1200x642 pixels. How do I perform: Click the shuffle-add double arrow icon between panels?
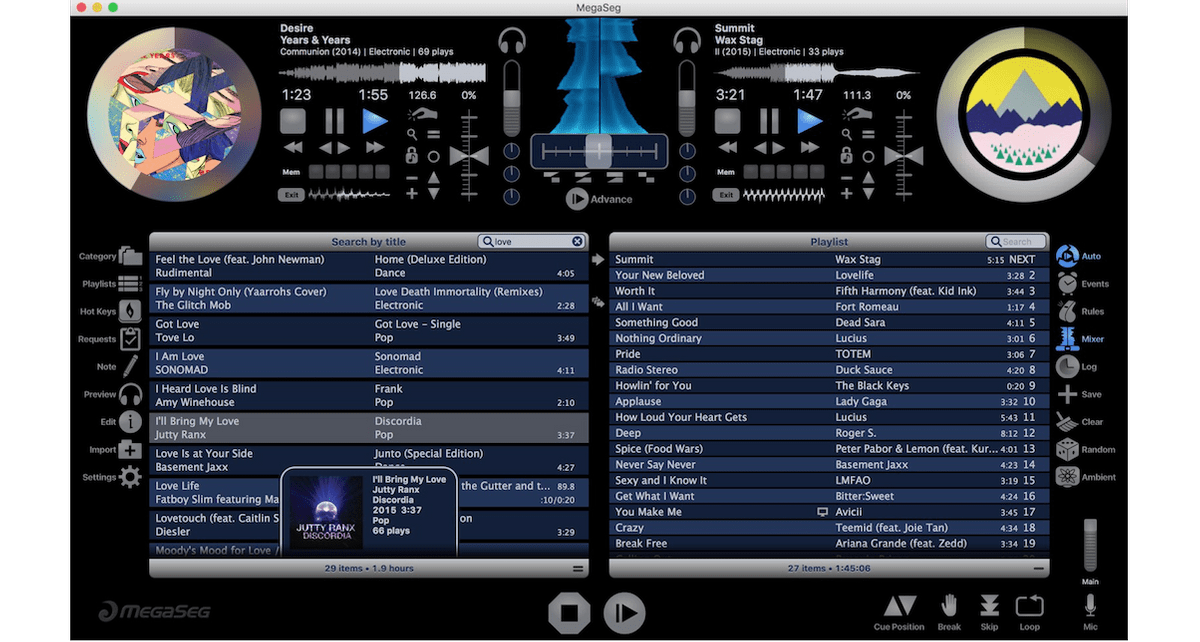click(x=598, y=300)
